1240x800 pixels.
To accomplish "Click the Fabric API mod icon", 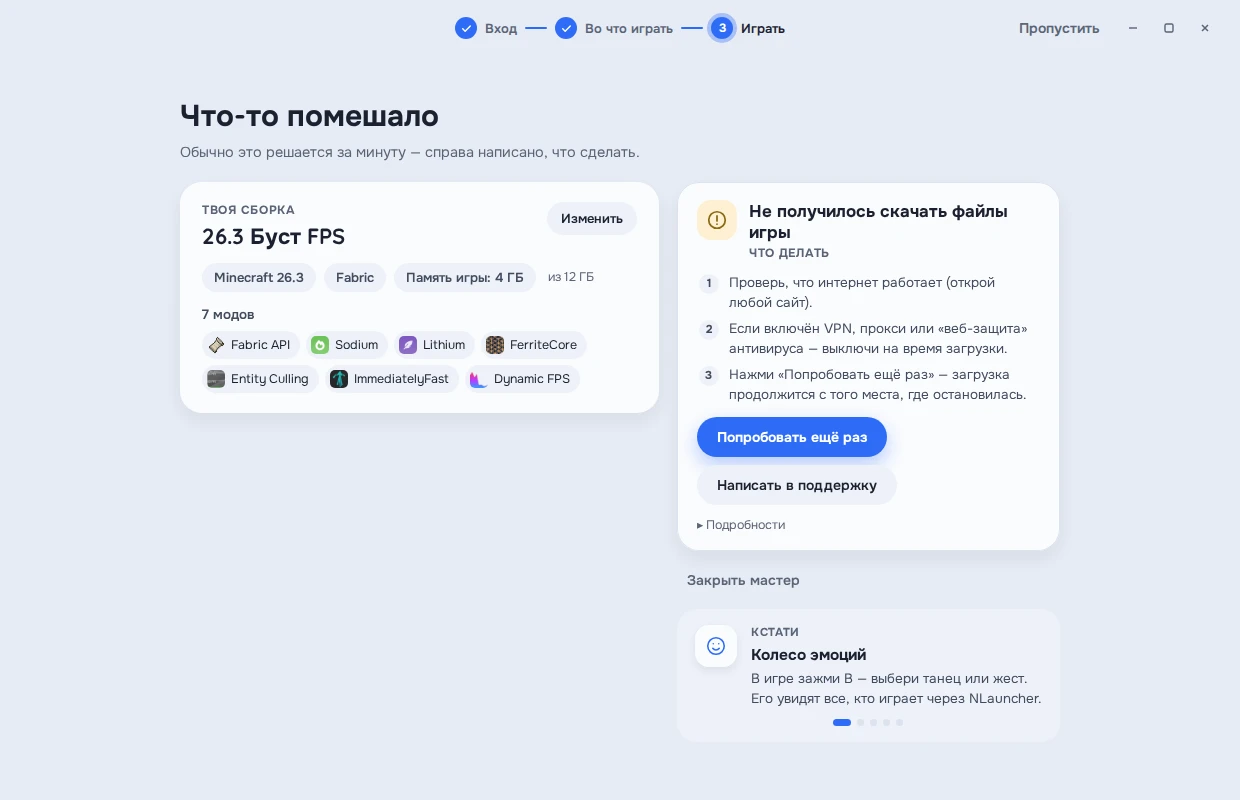I will point(216,345).
